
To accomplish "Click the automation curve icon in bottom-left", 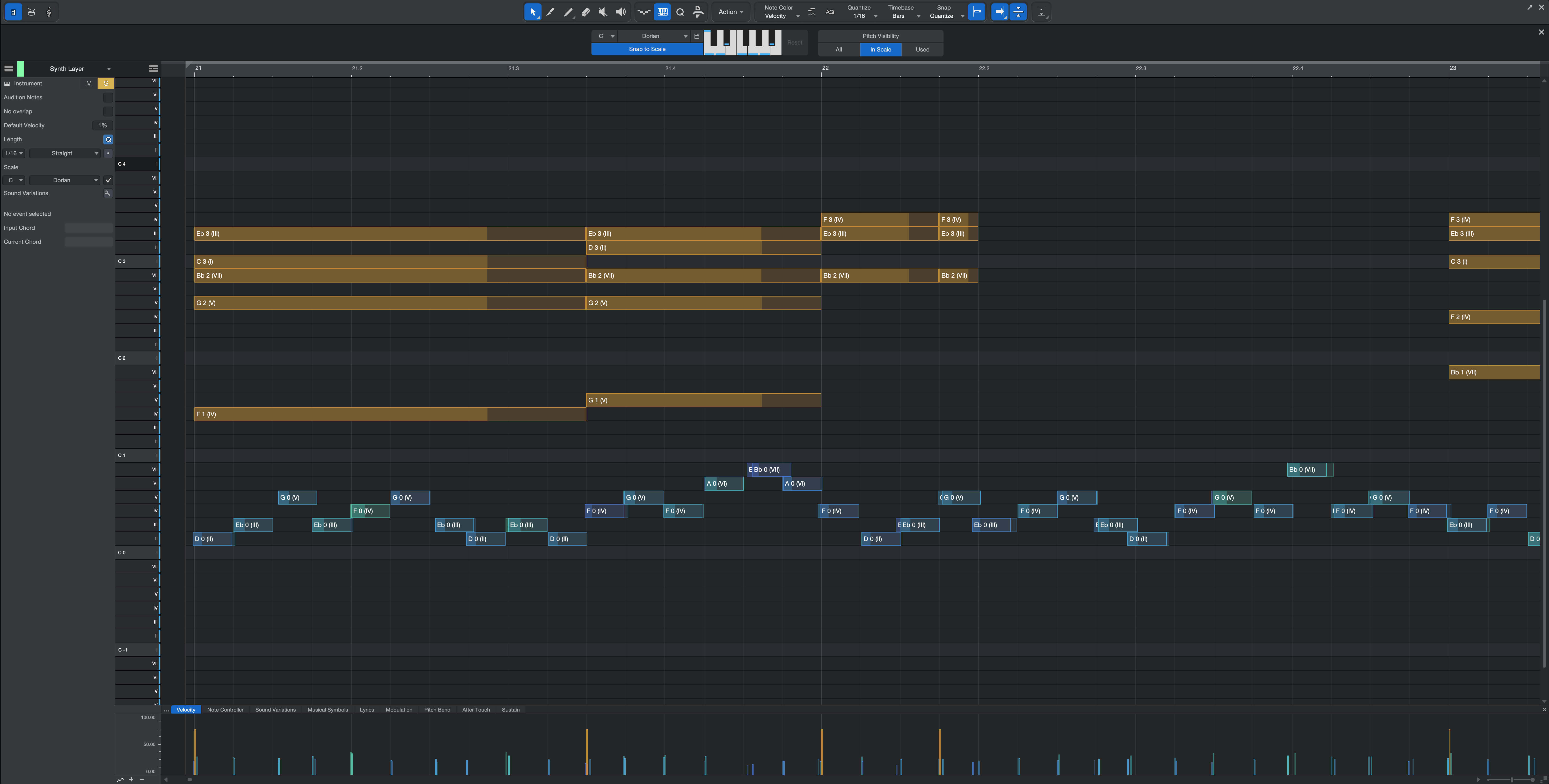I will click(120, 780).
